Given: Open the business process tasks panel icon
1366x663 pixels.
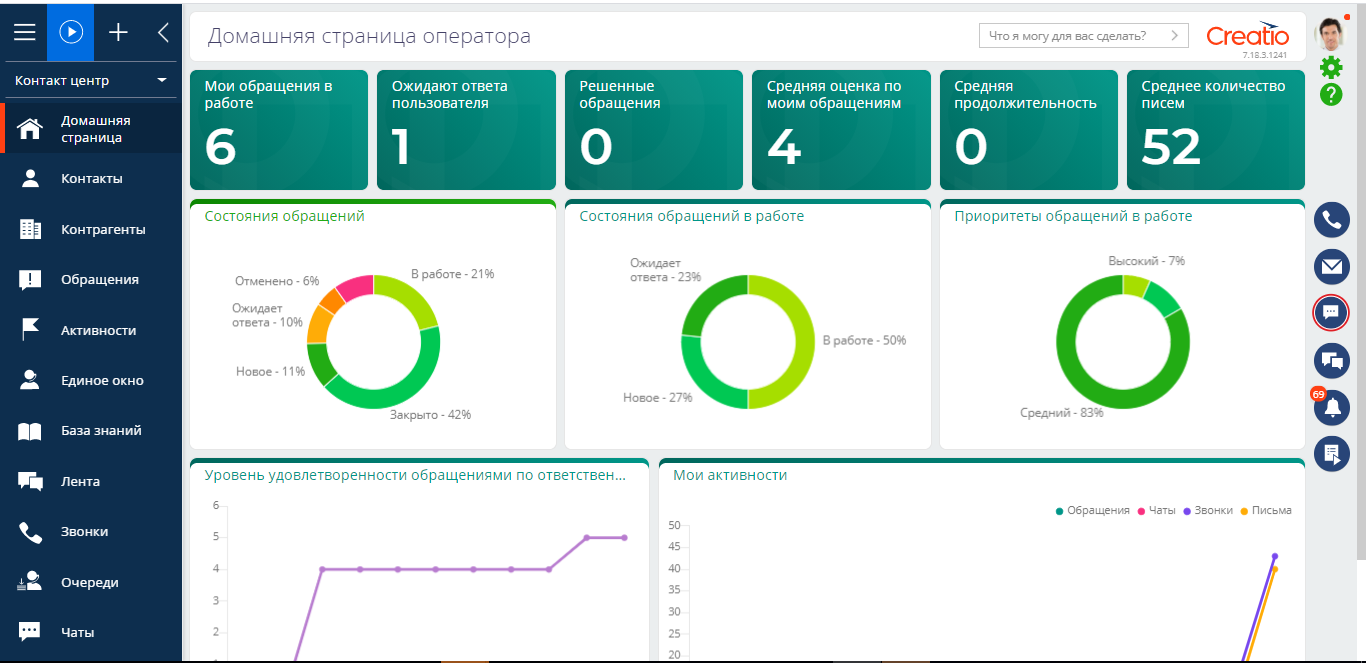Looking at the screenshot, I should (x=1332, y=454).
